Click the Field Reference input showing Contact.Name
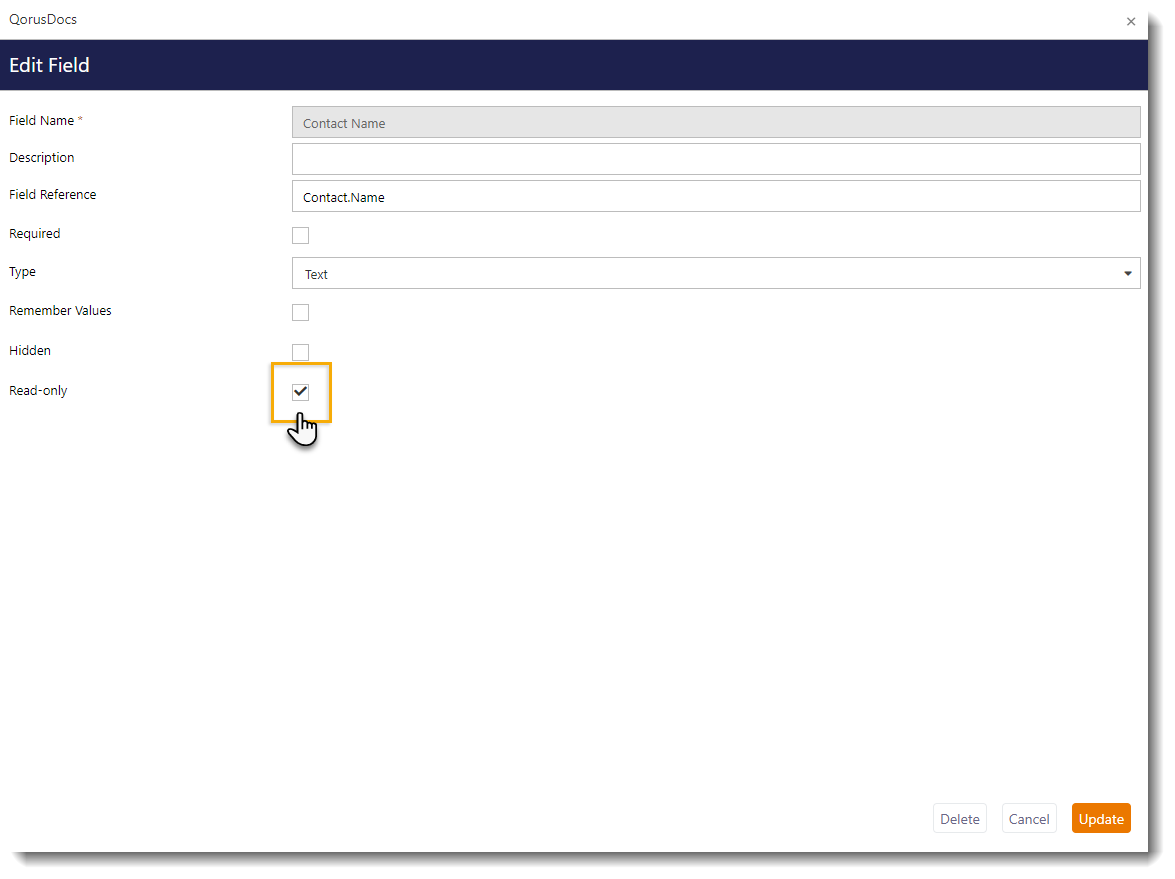This screenshot has height=879, width=1175. pos(716,195)
